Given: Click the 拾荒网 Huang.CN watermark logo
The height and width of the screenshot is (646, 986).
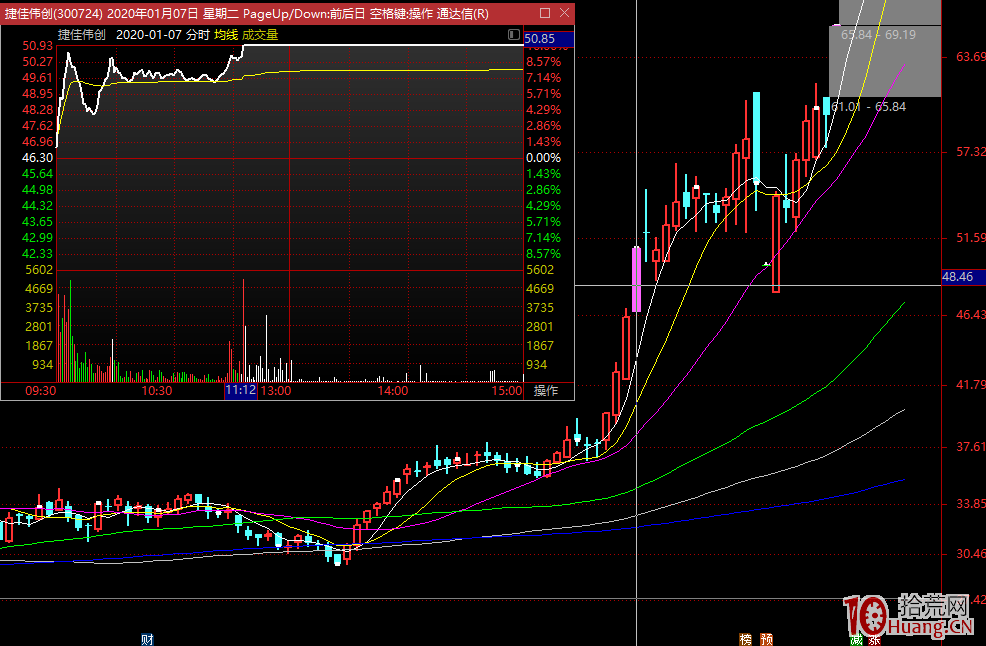Looking at the screenshot, I should tap(908, 616).
